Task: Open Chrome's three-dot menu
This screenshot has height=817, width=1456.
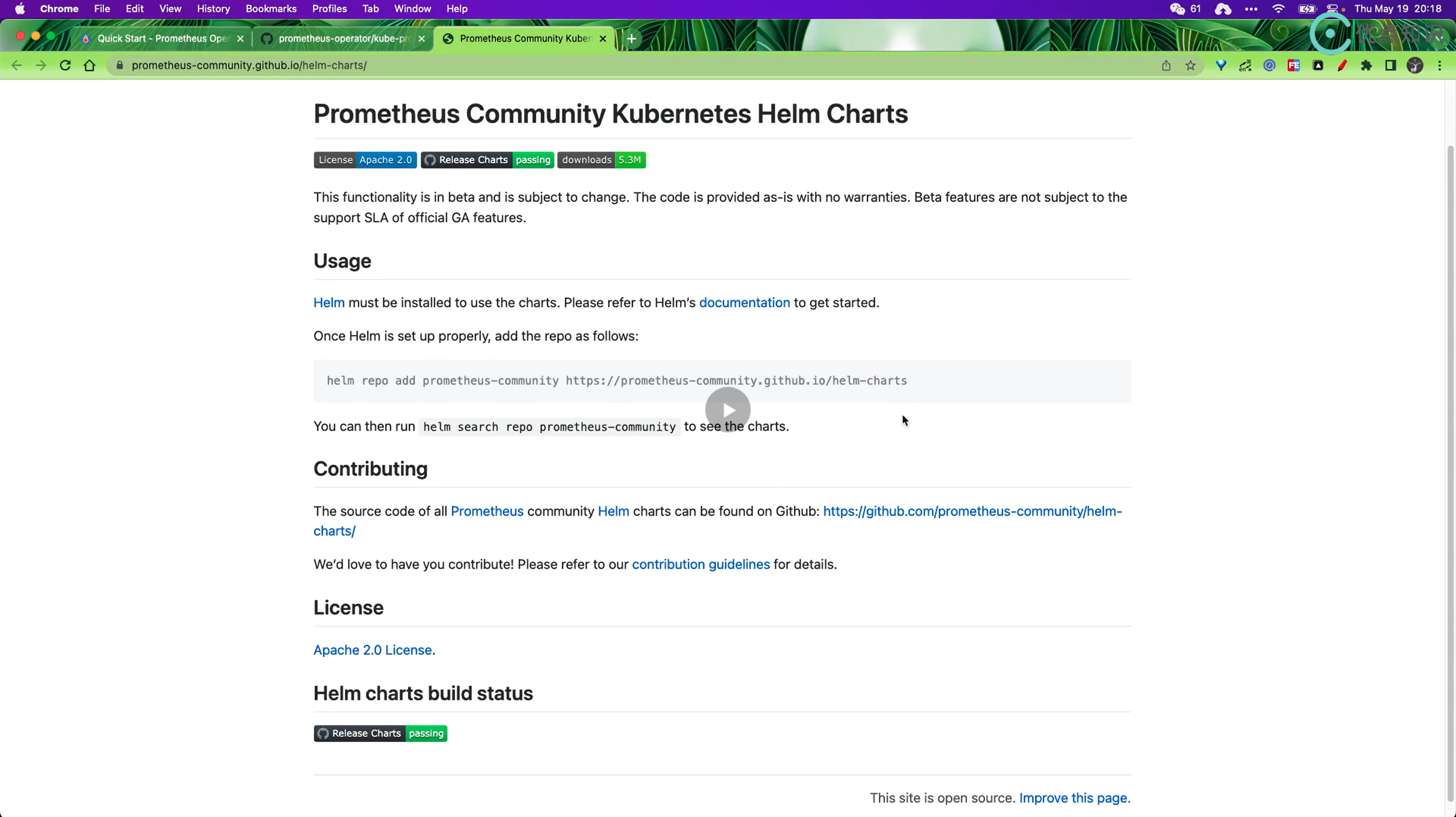Action: click(x=1440, y=65)
